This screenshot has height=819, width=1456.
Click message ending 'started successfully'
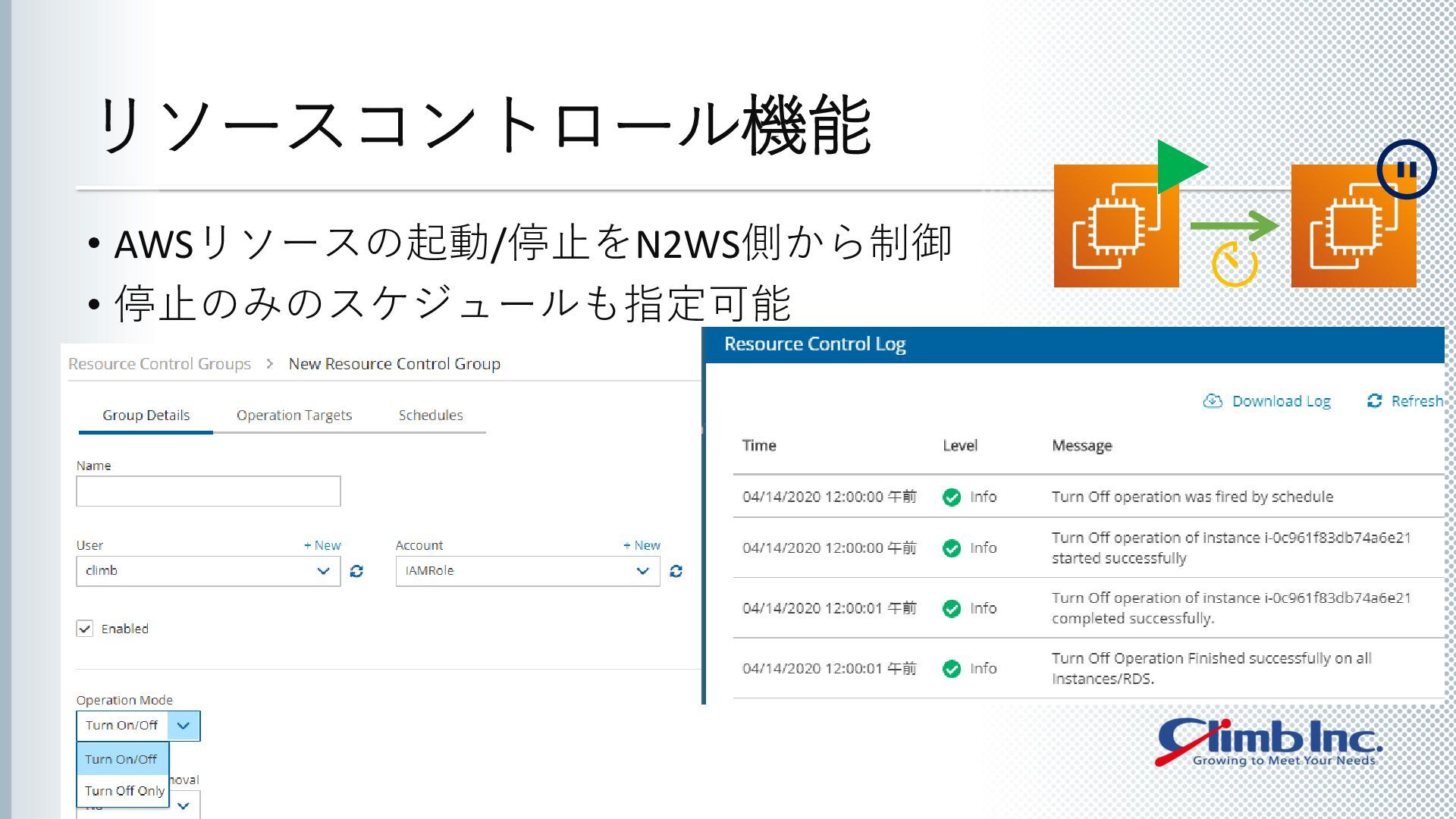(x=1232, y=548)
